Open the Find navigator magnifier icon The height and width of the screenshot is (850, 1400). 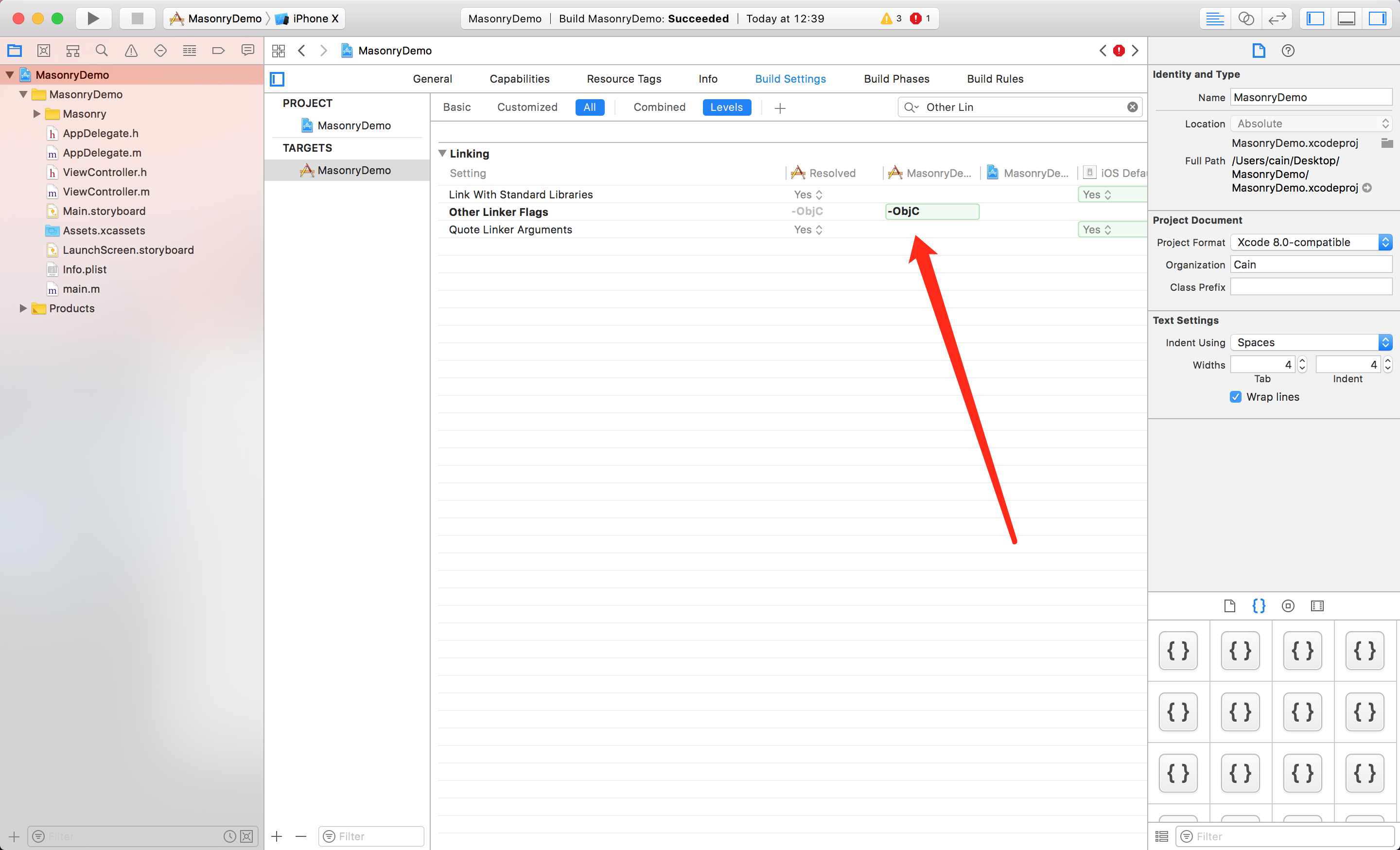102,51
